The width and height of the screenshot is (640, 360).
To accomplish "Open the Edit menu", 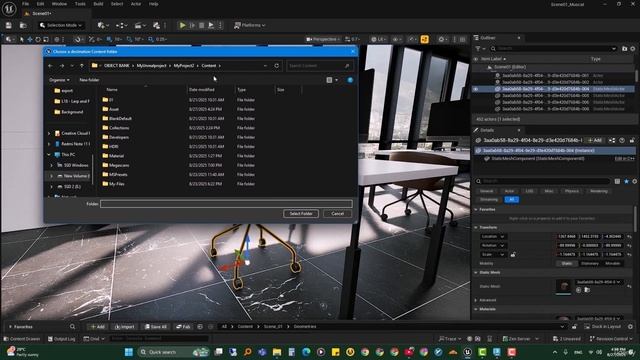I will point(40,4).
